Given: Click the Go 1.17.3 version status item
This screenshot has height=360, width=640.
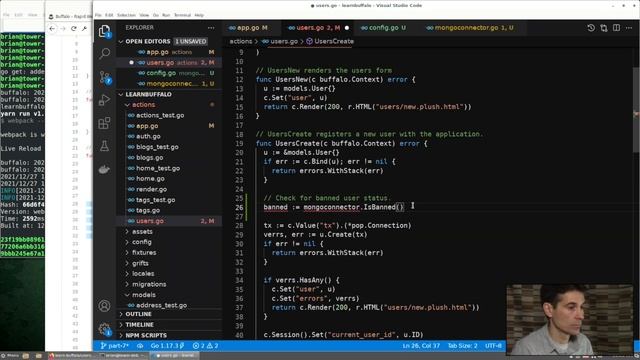Looking at the screenshot, I should pos(167,346).
